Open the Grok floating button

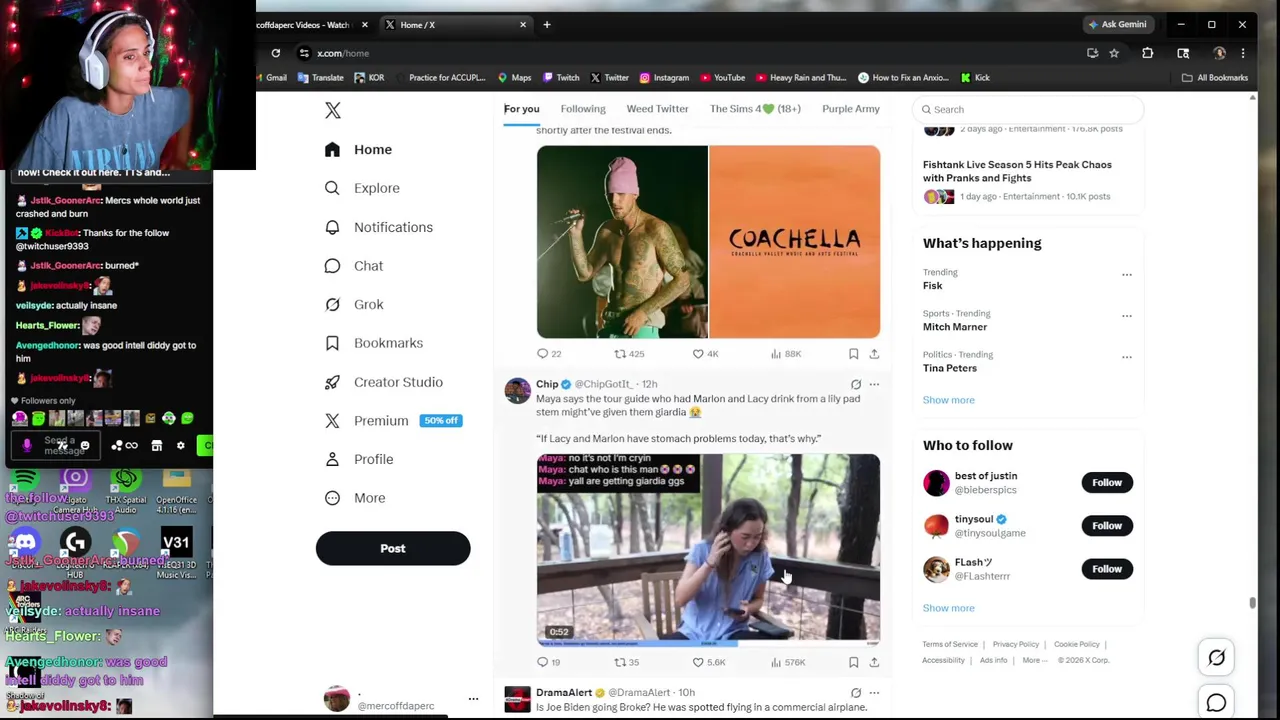pos(1216,658)
